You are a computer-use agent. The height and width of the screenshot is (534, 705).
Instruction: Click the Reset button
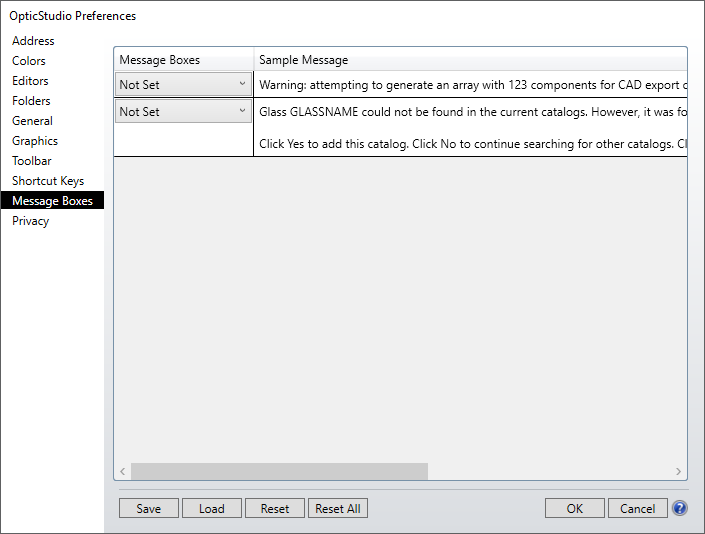point(275,508)
